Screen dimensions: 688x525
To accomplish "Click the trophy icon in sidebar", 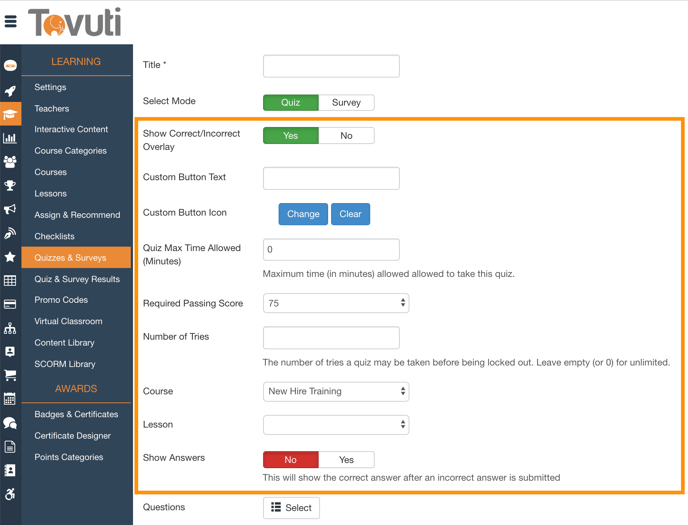I will click(10, 185).
